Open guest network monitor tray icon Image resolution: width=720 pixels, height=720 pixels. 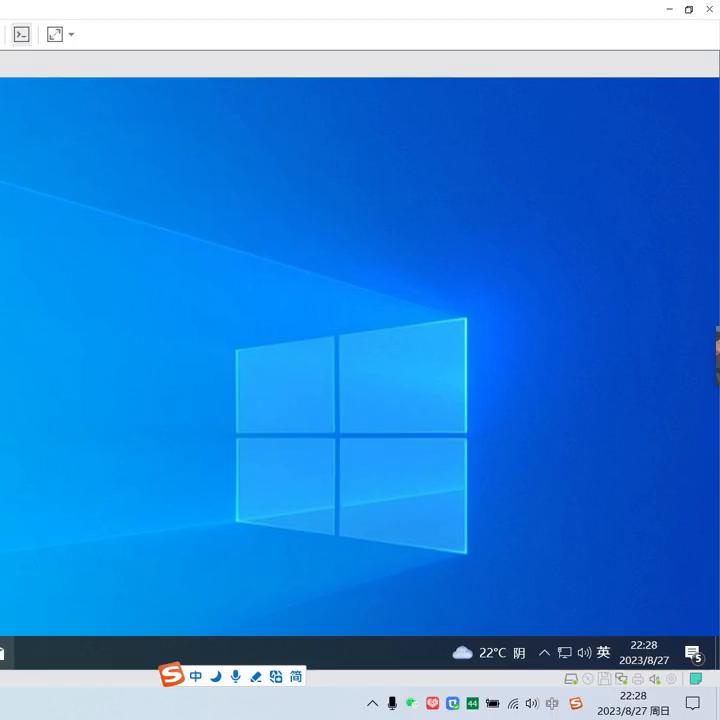564,652
